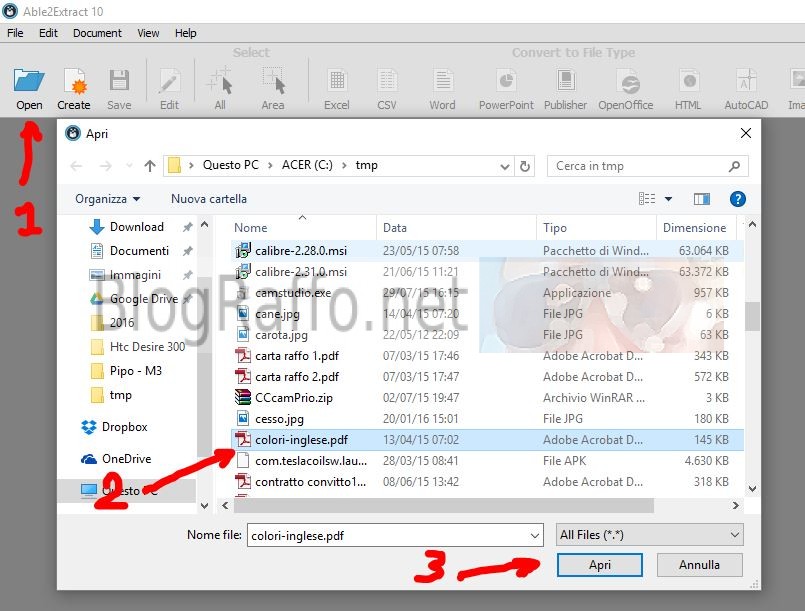Click the search magnifier icon
Image resolution: width=805 pixels, height=611 pixels.
pyautogui.click(x=734, y=166)
